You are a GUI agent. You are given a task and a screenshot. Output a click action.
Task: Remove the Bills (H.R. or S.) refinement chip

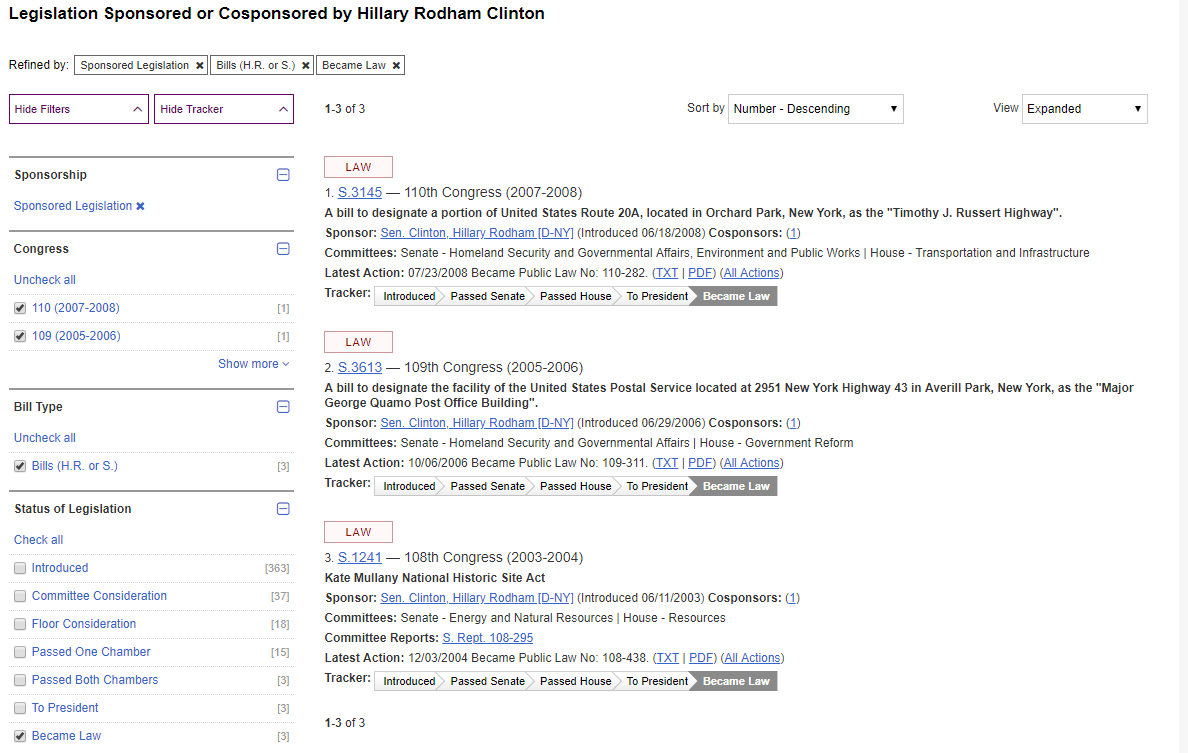[x=305, y=66]
